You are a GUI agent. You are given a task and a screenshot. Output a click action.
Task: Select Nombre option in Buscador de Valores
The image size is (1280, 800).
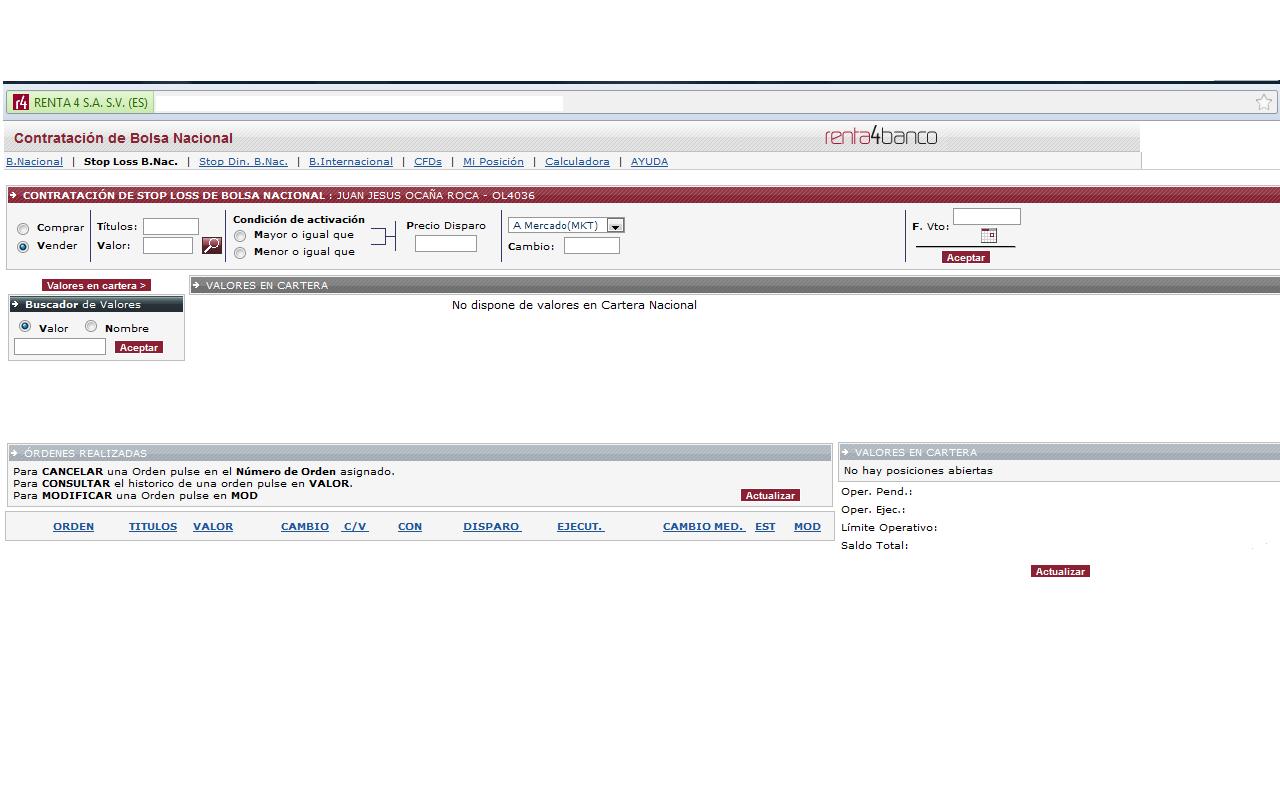(x=91, y=326)
